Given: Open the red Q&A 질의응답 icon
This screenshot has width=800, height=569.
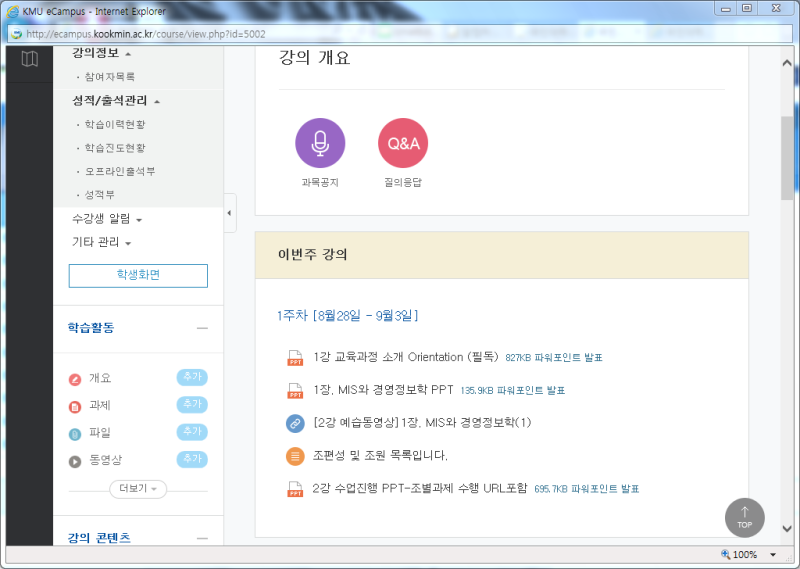Looking at the screenshot, I should tap(403, 143).
